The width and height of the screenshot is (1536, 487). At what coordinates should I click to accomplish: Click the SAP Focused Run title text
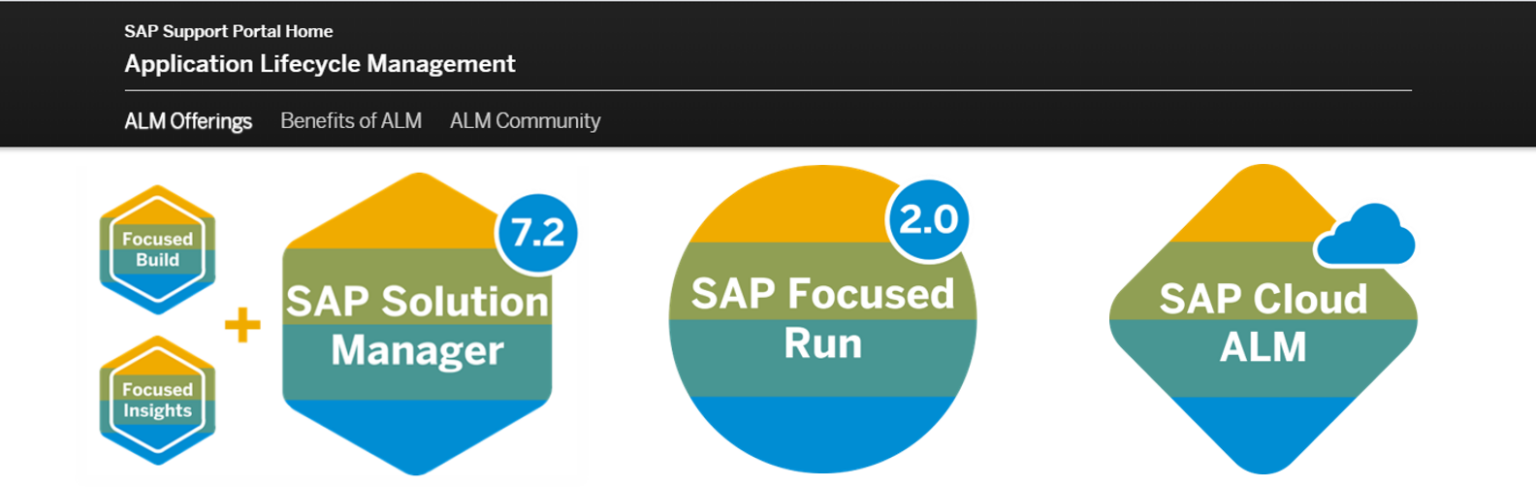822,318
